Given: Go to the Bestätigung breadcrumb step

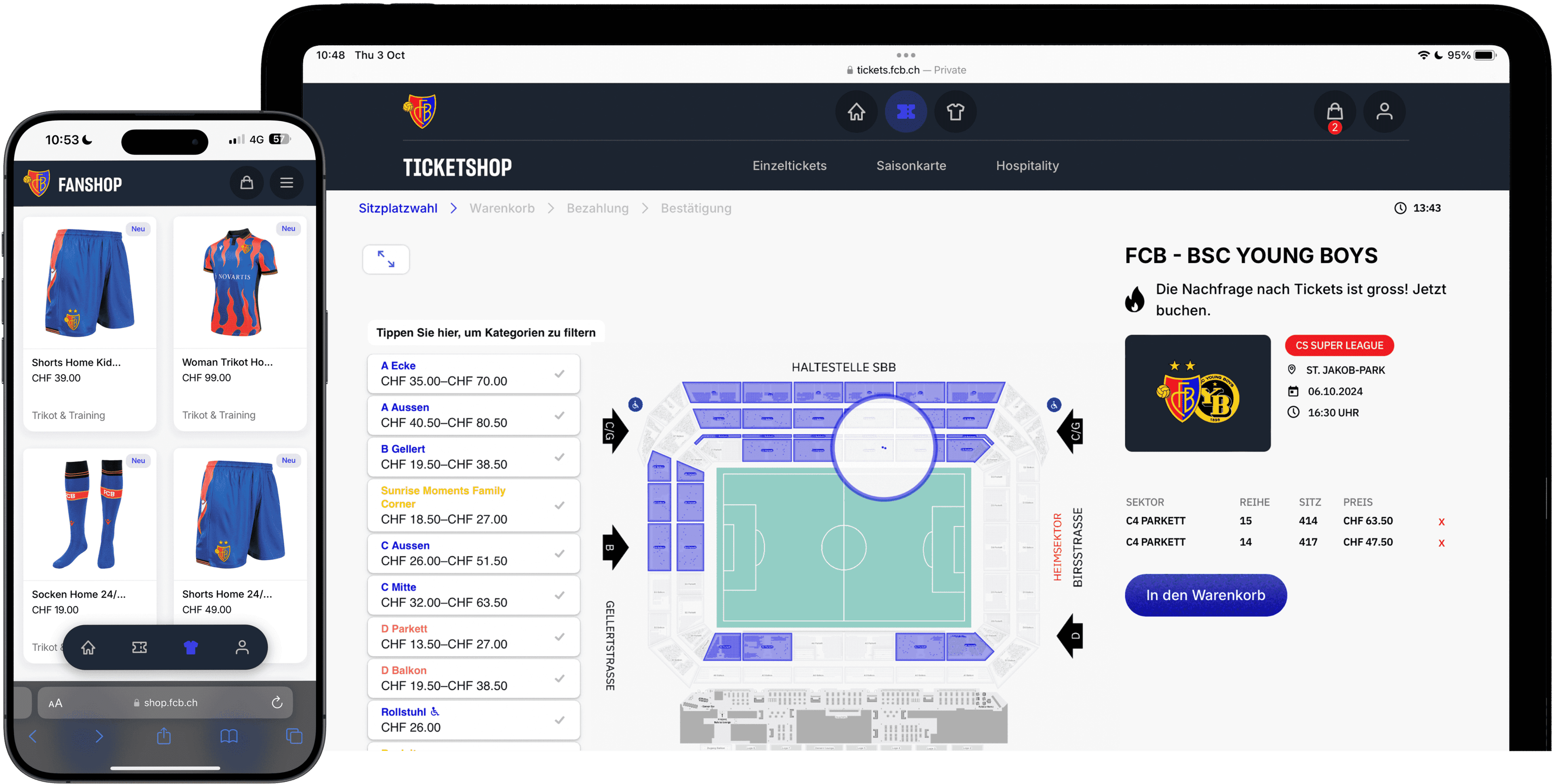Looking at the screenshot, I should (x=696, y=208).
